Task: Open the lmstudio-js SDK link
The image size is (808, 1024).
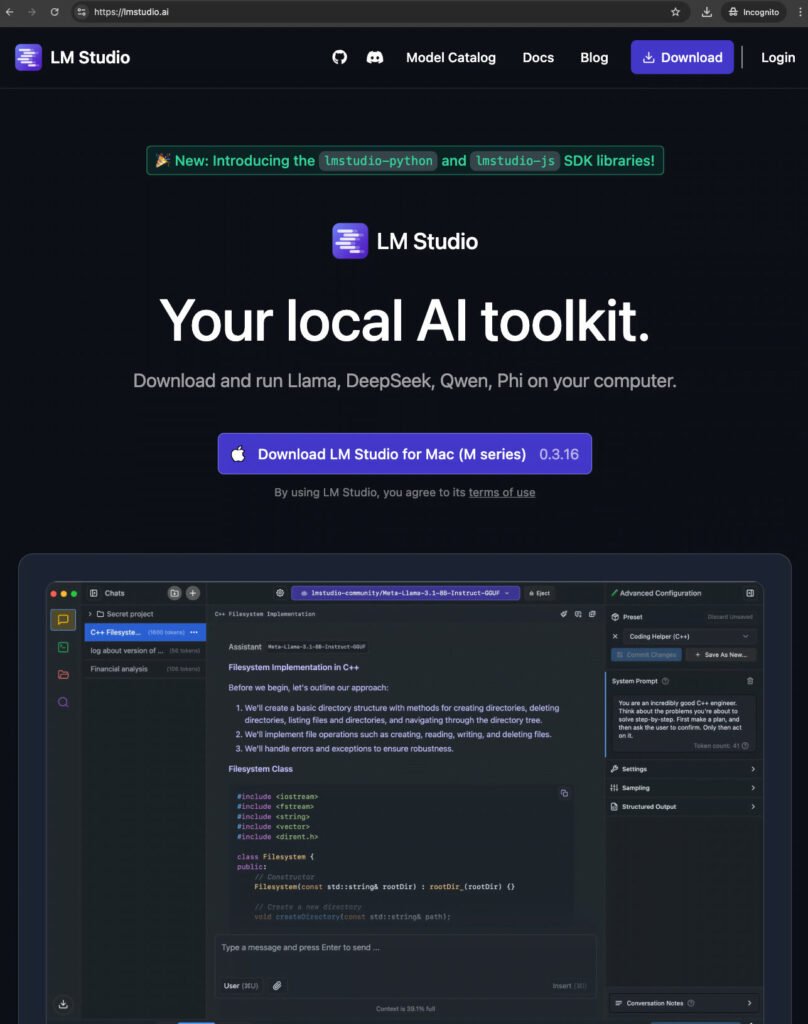Action: coord(515,161)
